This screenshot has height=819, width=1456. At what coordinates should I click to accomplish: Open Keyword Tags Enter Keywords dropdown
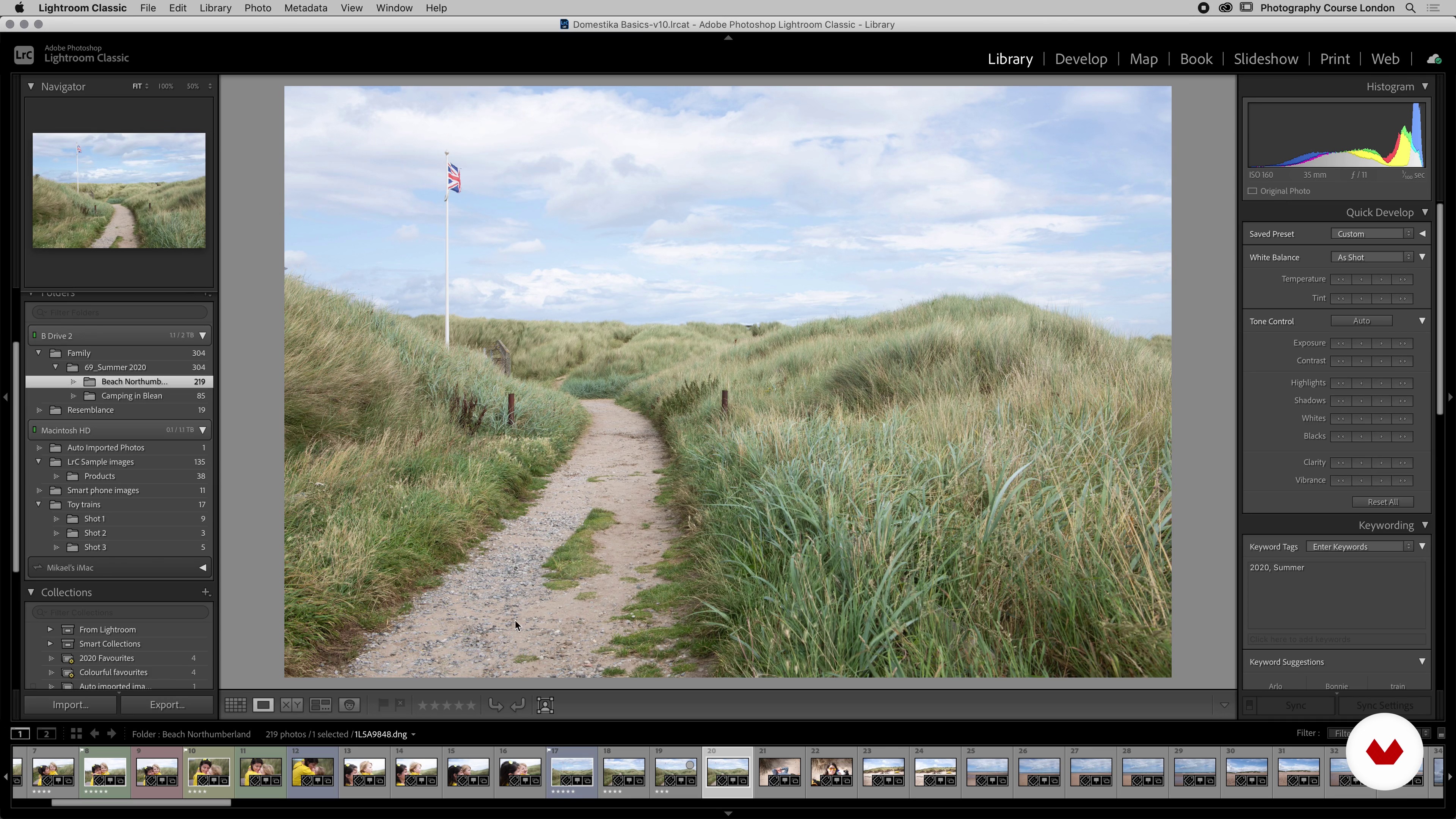click(x=1359, y=546)
